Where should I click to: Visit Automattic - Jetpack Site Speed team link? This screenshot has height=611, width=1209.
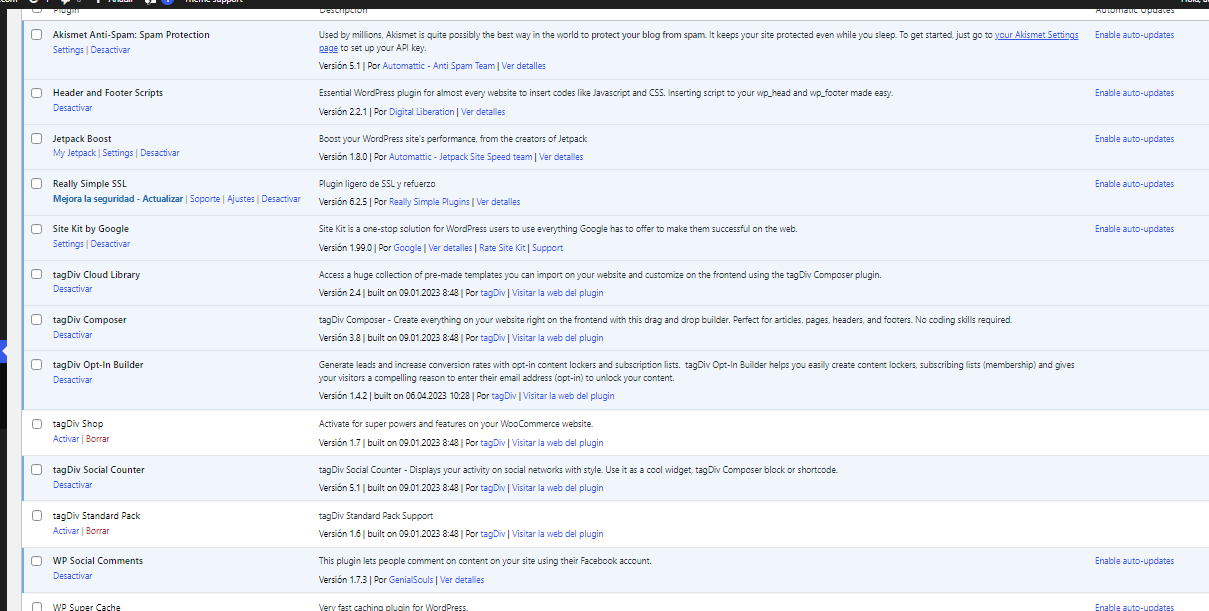461,157
